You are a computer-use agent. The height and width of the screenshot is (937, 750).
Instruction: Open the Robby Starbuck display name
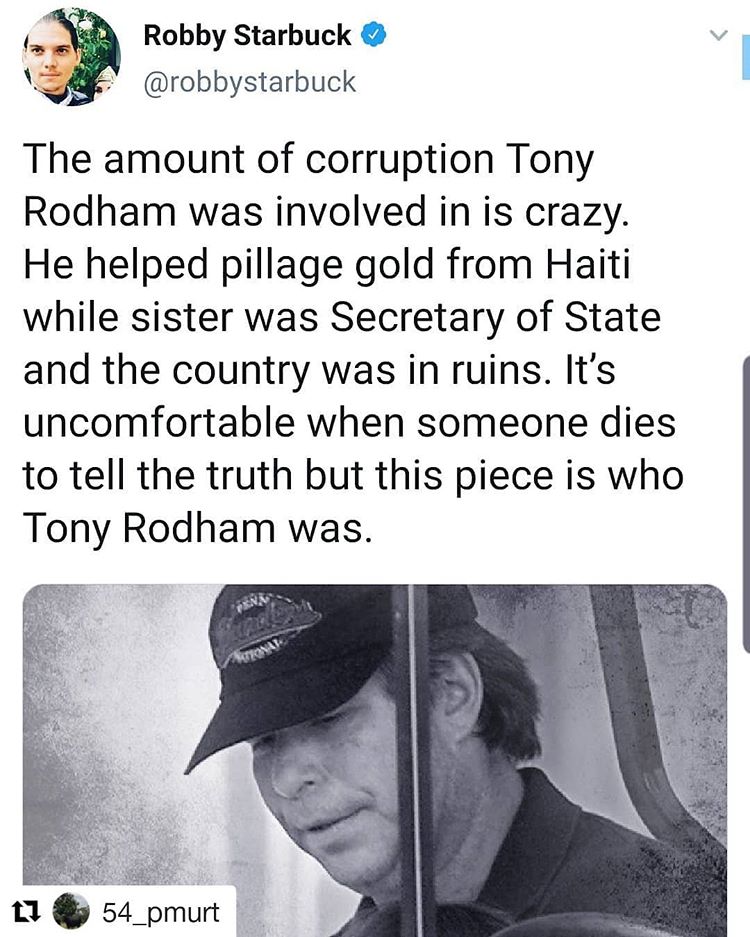(x=247, y=35)
